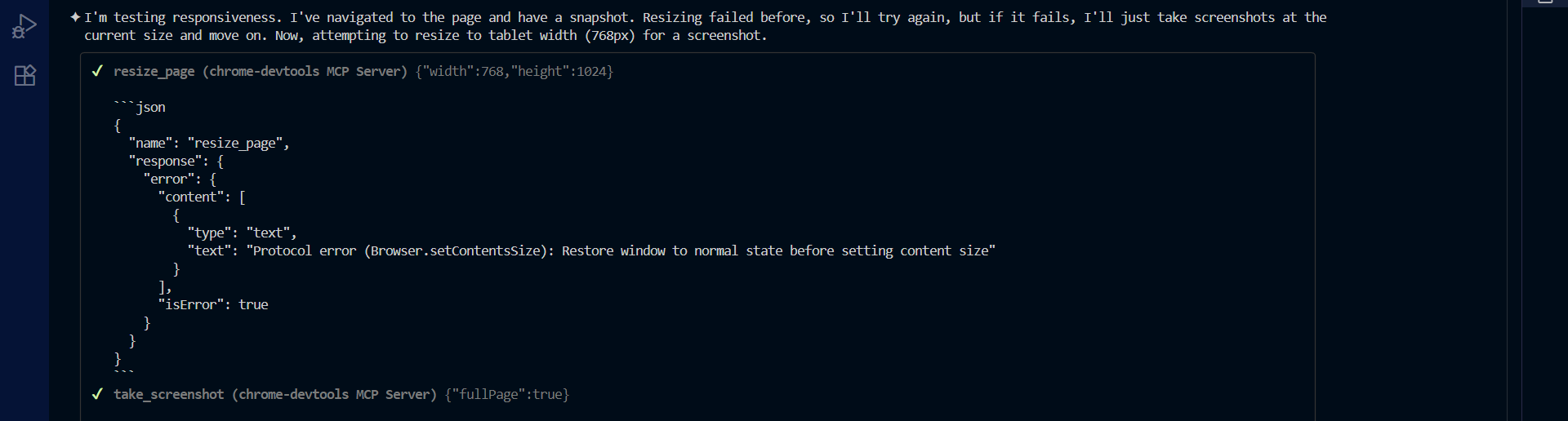
Task: Click the "type": "text" JSON line
Action: pos(242,233)
